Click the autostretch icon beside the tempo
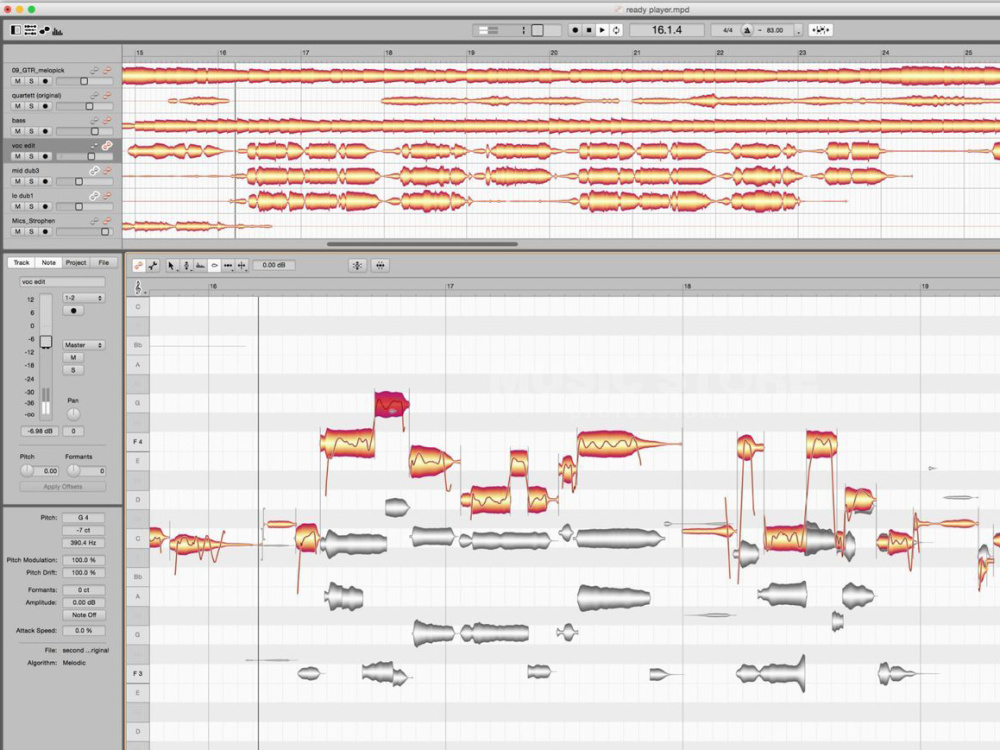The height and width of the screenshot is (750, 1000). pyautogui.click(x=820, y=30)
